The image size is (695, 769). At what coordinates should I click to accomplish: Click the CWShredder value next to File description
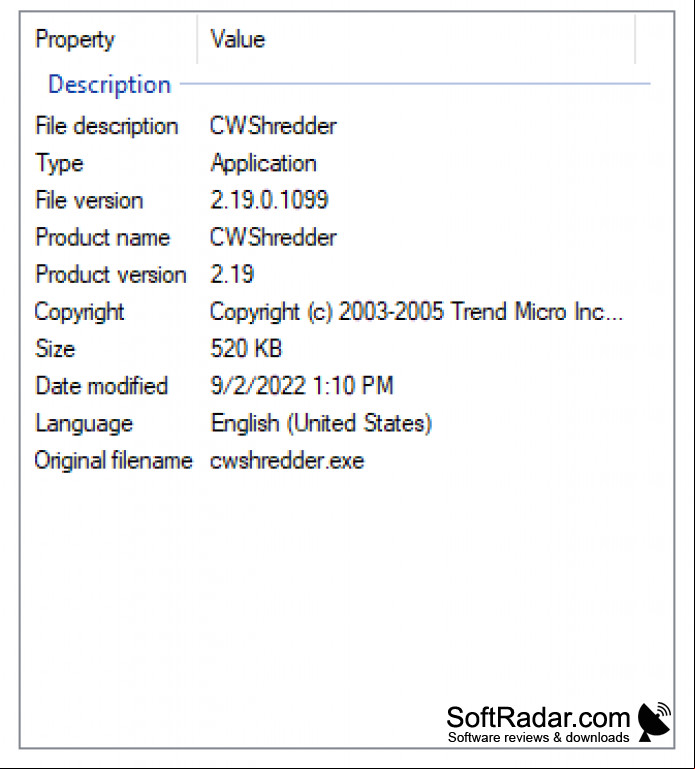coord(273,126)
